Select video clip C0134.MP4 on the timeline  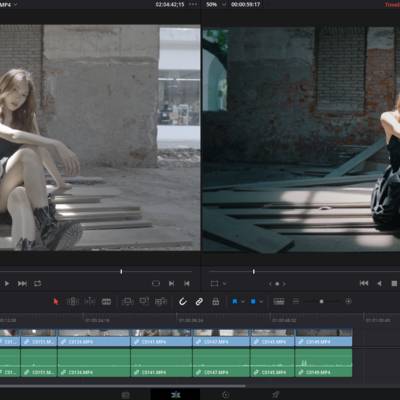94,337
